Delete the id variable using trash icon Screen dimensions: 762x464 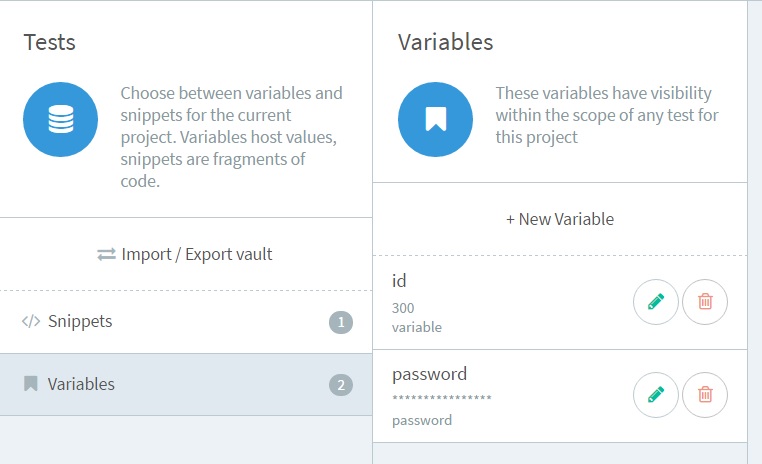(705, 302)
